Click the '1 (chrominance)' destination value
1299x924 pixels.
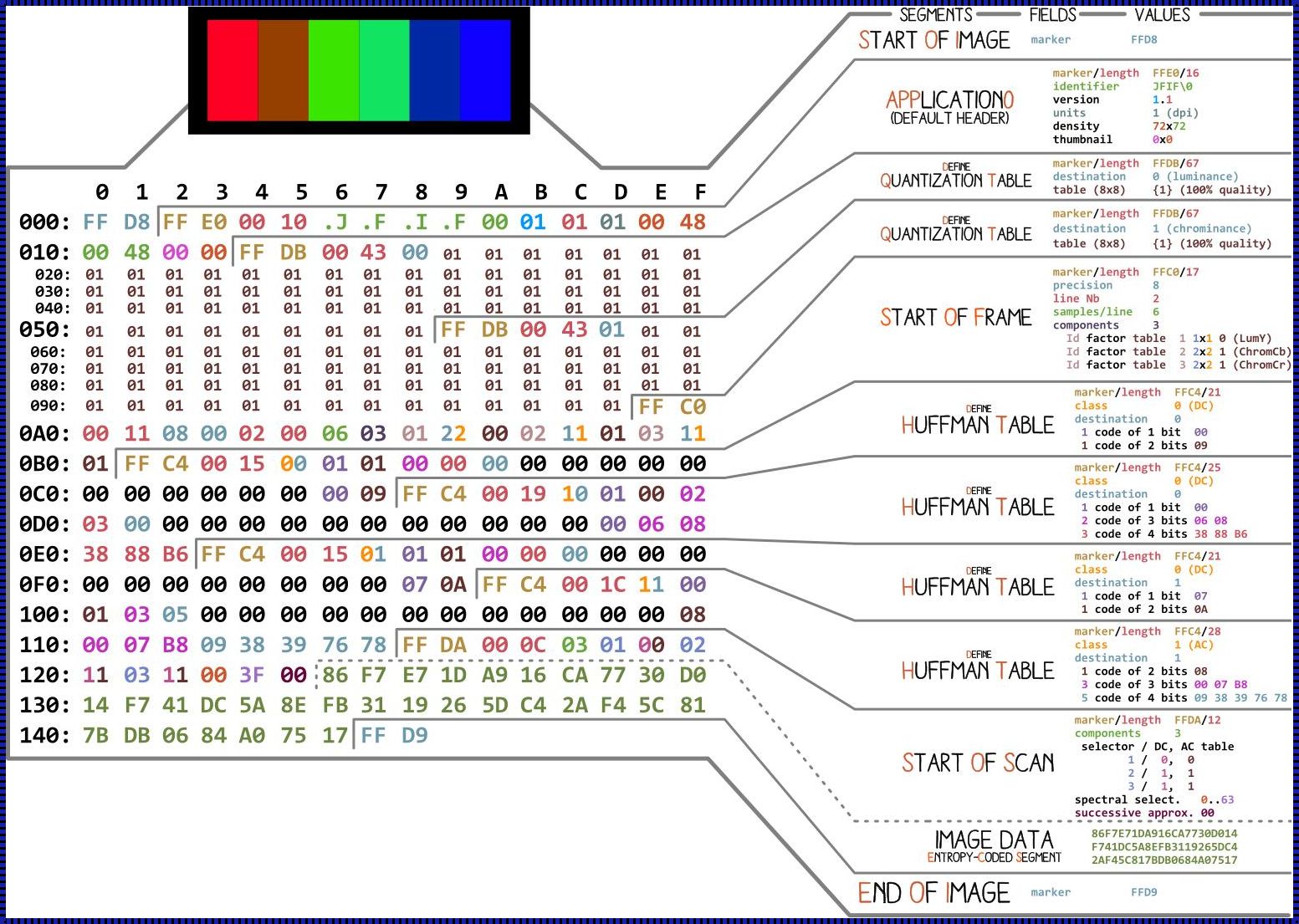(x=1202, y=228)
